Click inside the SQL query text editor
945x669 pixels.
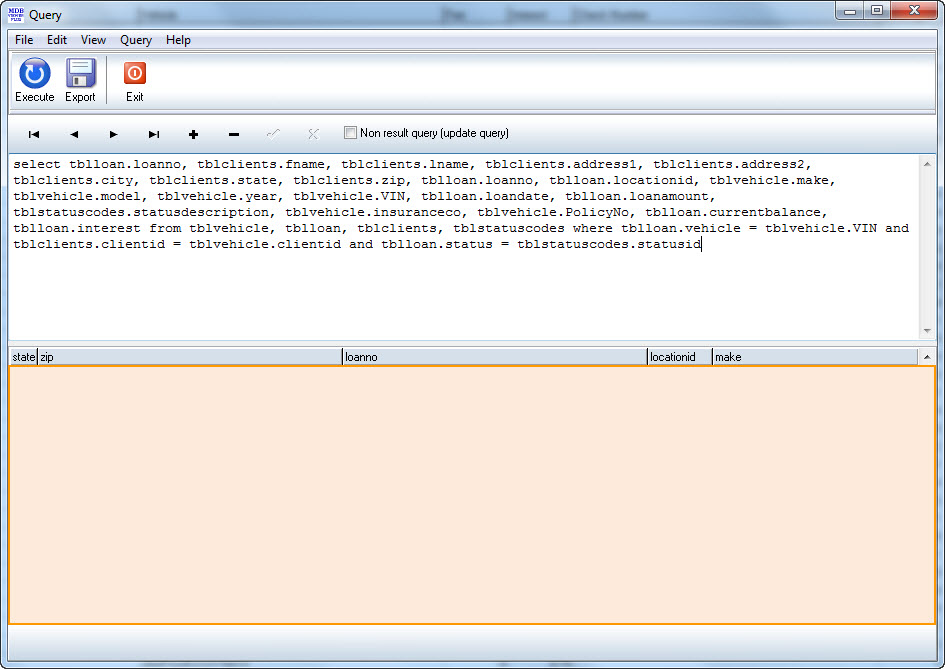coord(460,290)
